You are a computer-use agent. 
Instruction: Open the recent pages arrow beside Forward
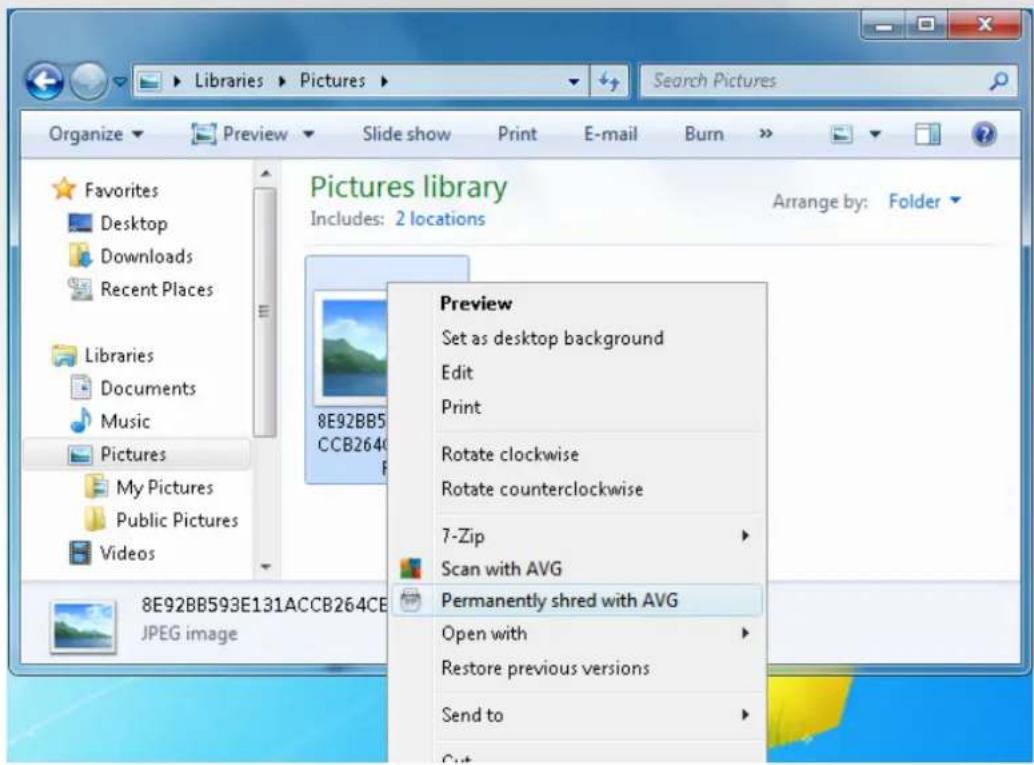coord(119,82)
